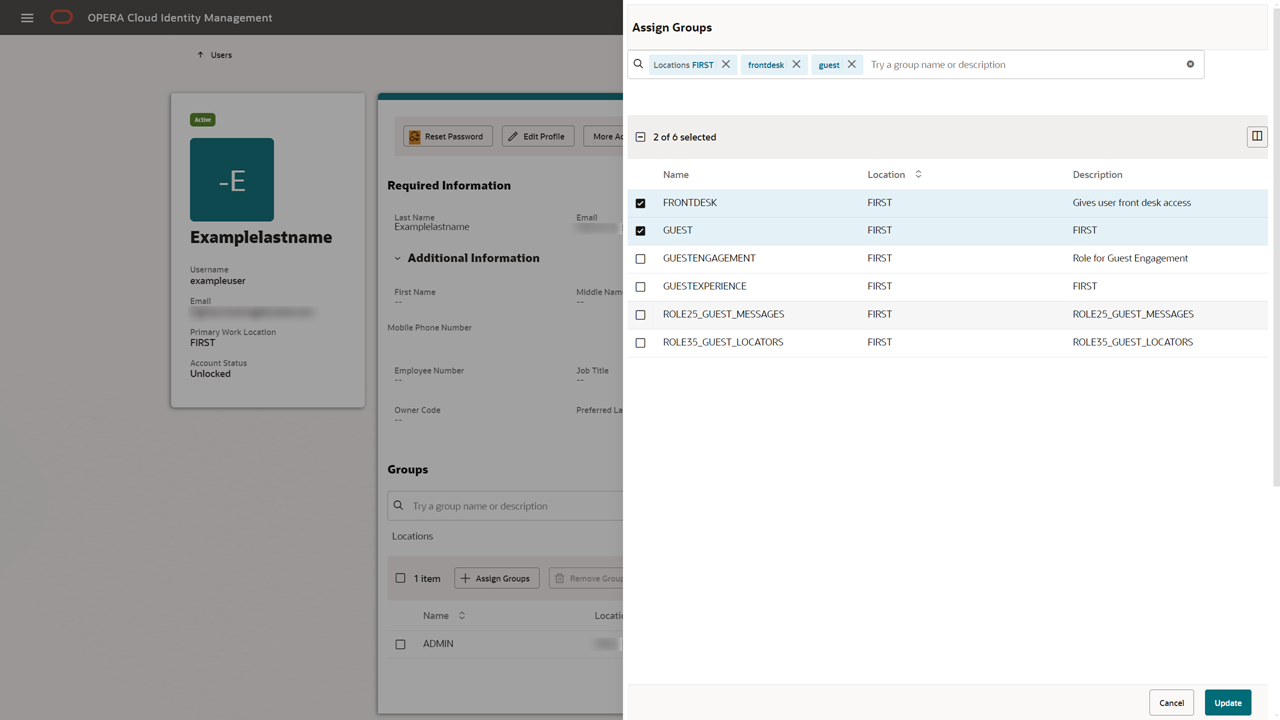Collapse the Additional Information section
The height and width of the screenshot is (720, 1280).
(399, 258)
